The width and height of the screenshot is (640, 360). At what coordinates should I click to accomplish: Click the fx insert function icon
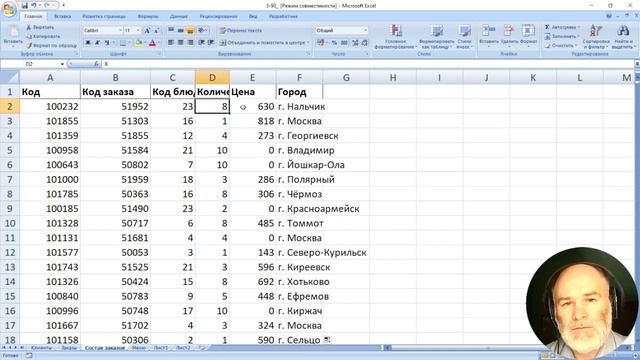[x=96, y=64]
